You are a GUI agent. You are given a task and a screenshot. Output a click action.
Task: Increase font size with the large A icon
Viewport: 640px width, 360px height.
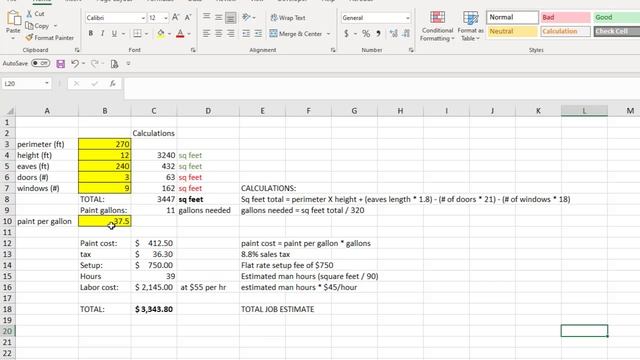(176, 18)
